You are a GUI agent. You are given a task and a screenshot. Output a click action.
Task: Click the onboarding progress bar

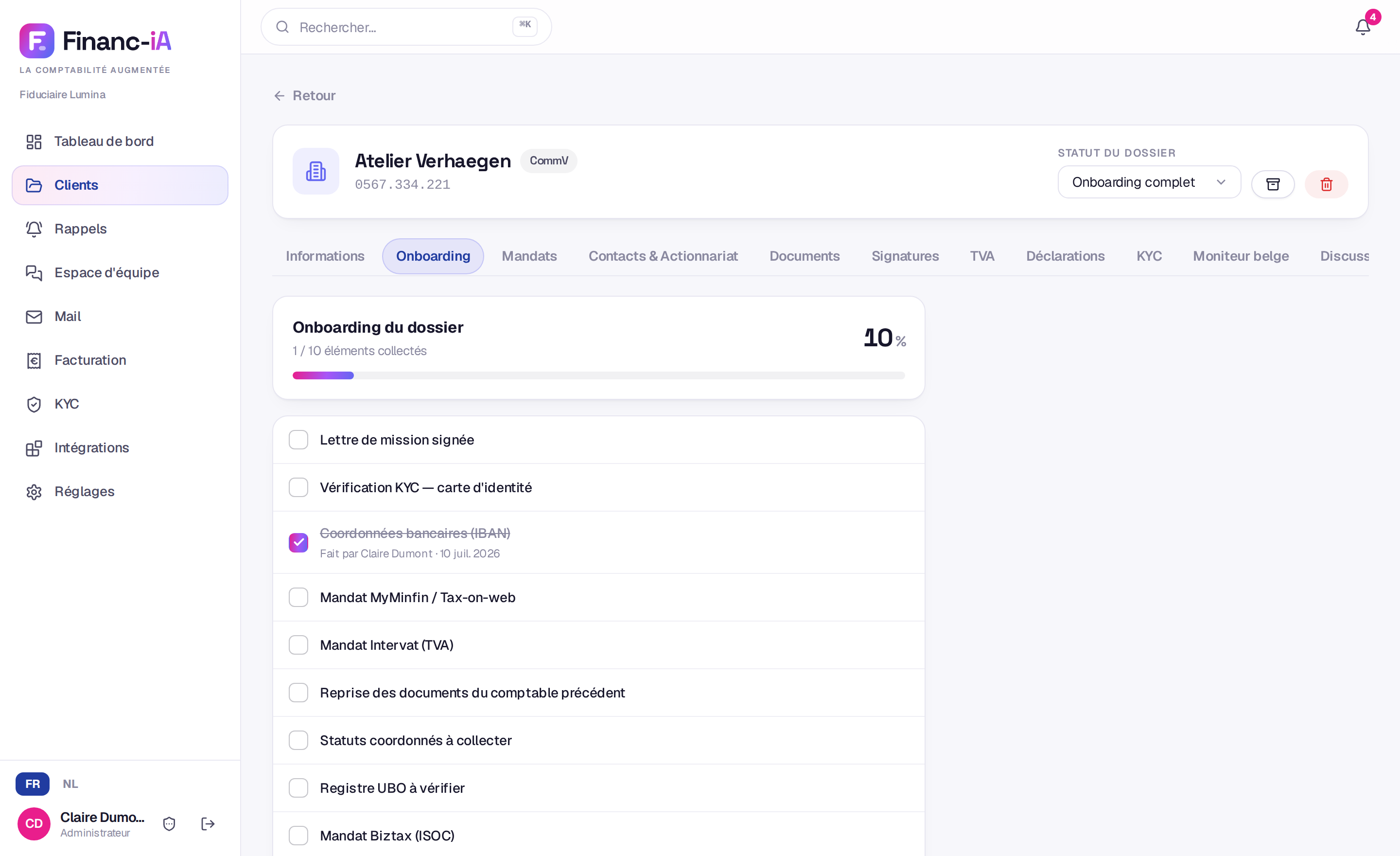point(598,375)
